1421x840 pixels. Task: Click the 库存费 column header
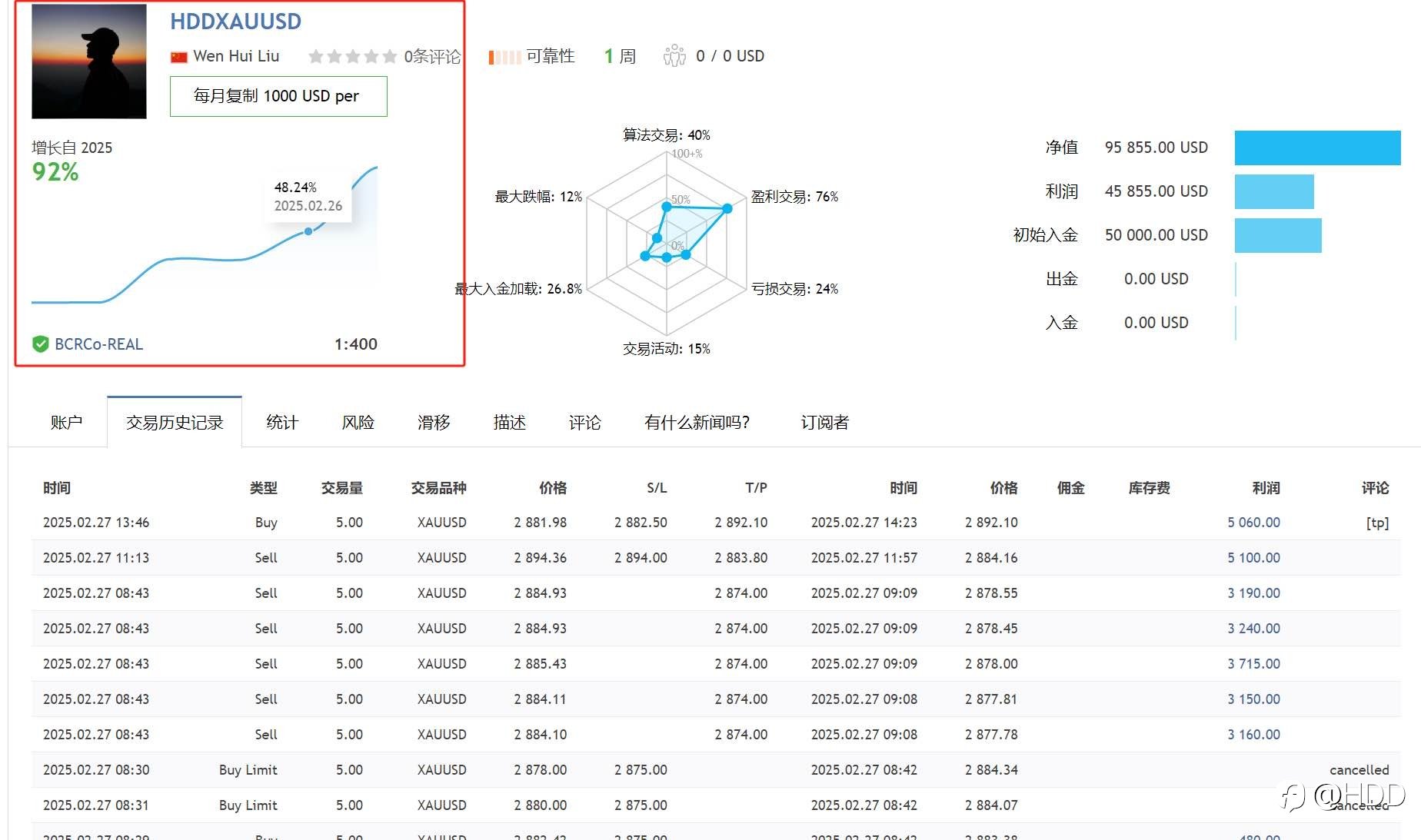point(1149,487)
